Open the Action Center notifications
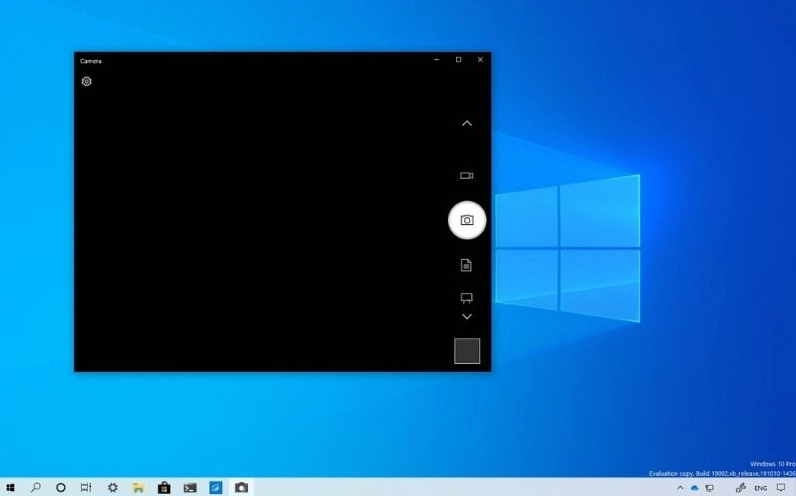Image resolution: width=796 pixels, height=496 pixels. tap(781, 488)
